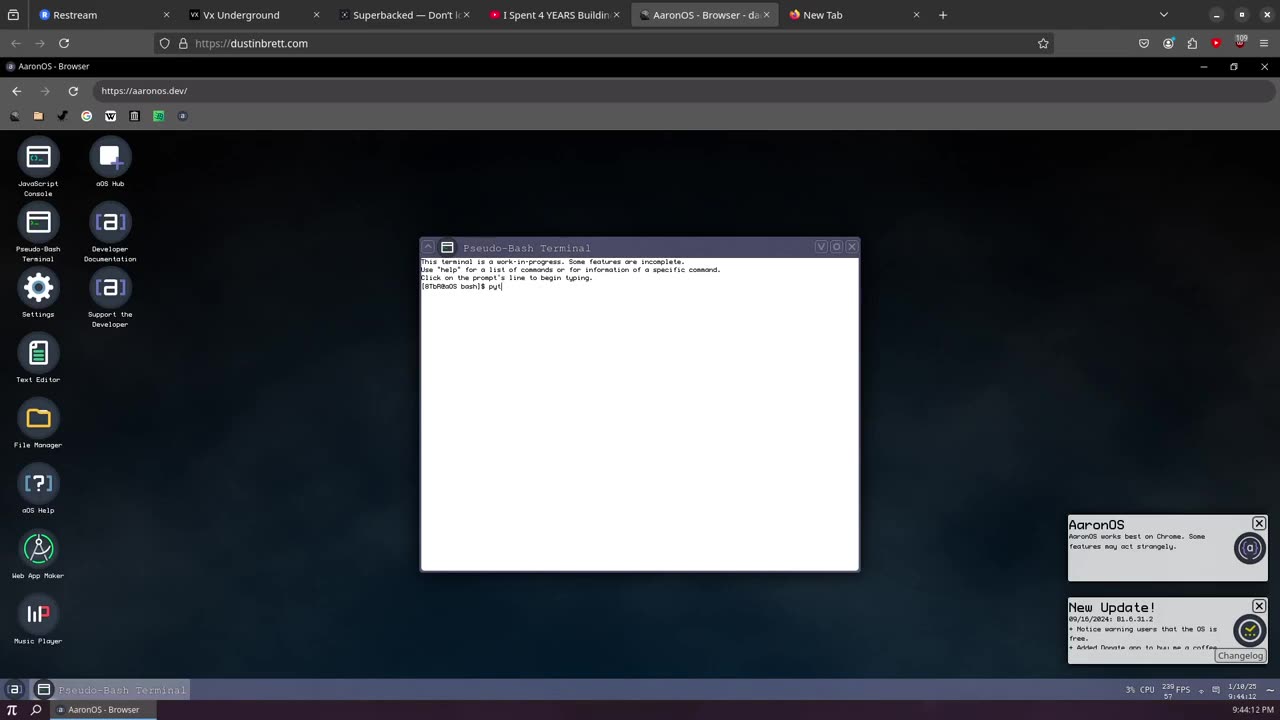Viewport: 1280px width, 720px height.
Task: Click the green bookmark icon
Action: pos(158,116)
